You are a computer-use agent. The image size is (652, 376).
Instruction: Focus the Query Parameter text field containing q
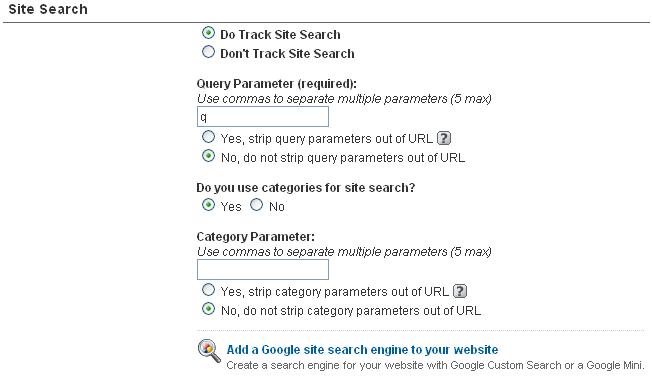point(263,117)
